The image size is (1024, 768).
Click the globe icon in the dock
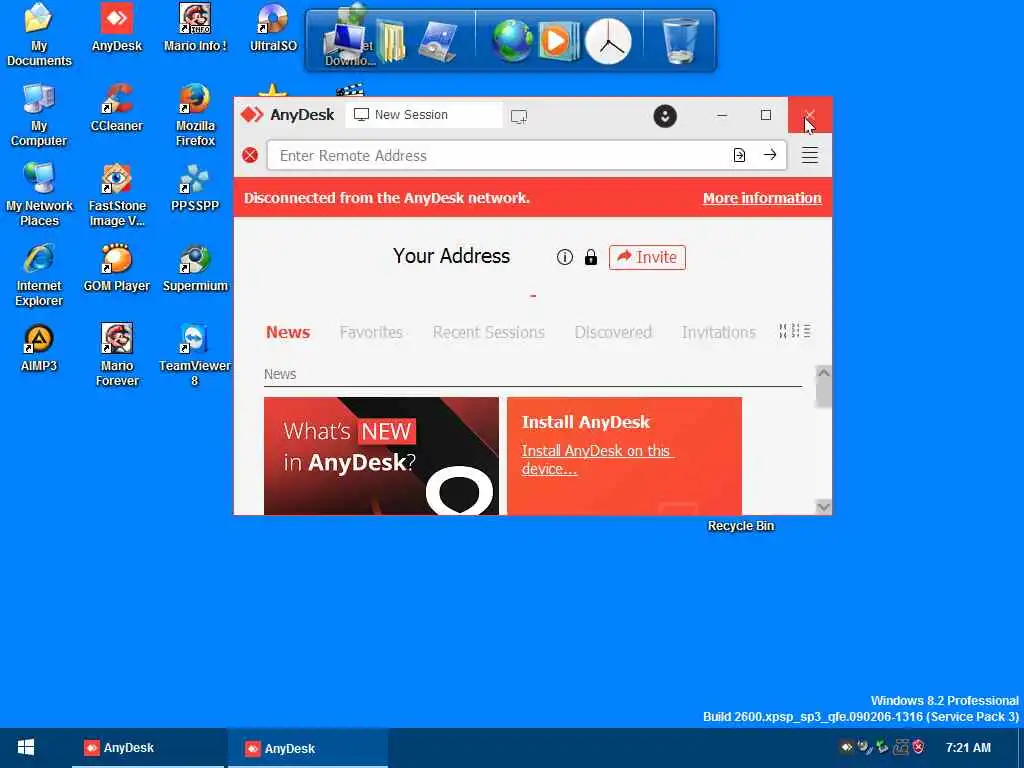512,40
